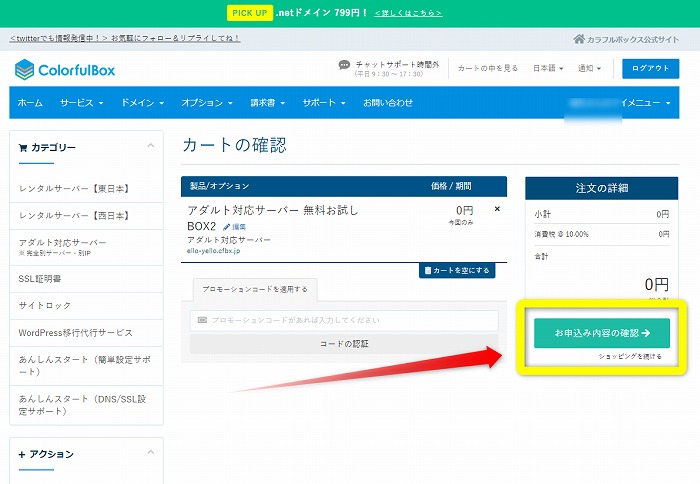Click the コードの認証 validate button
Screen dimensions: 700x484
point(344,343)
